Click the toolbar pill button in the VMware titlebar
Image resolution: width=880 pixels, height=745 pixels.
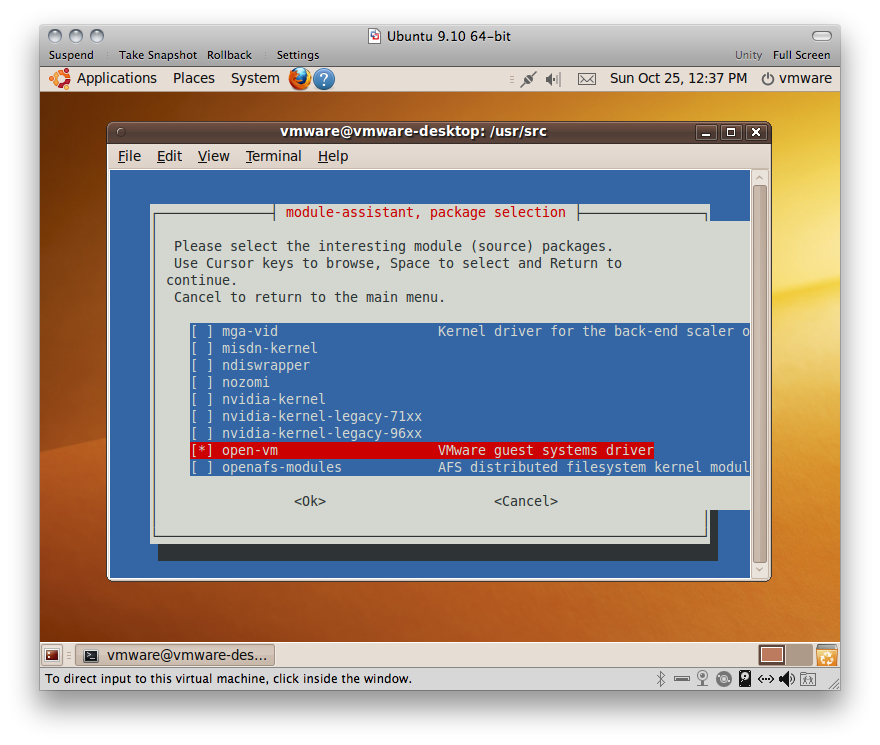(x=822, y=36)
